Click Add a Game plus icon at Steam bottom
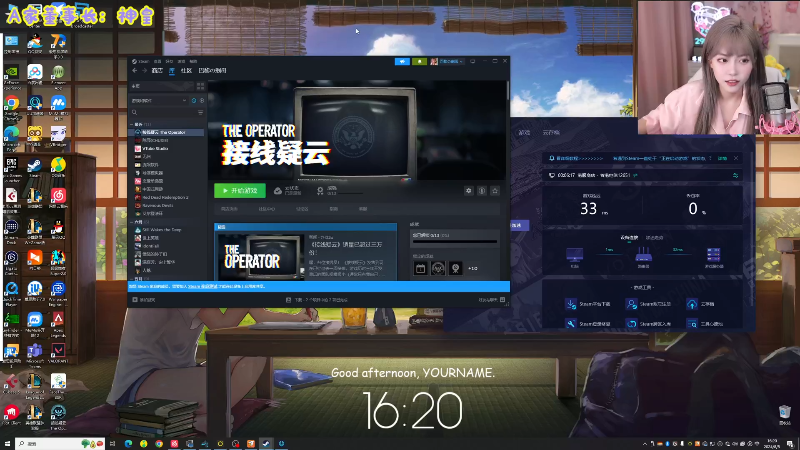Screen dimensions: 800x450 (135, 299)
